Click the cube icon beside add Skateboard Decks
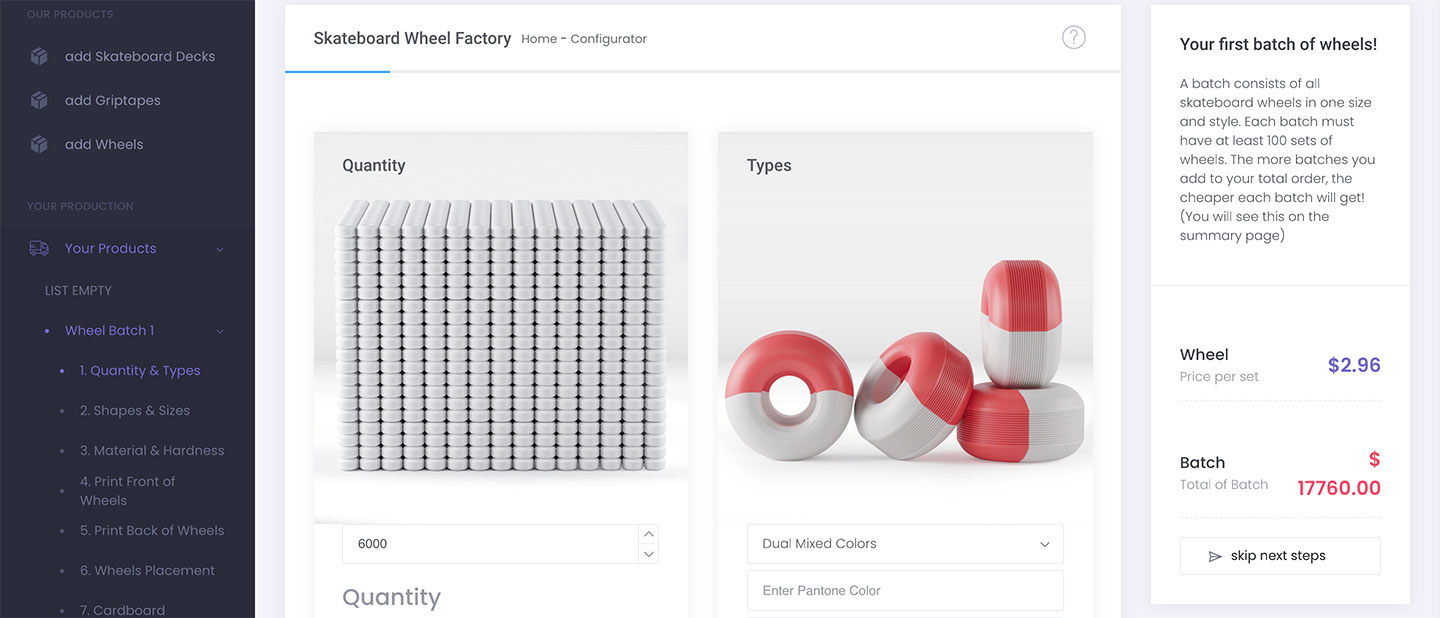The image size is (1440, 618). [39, 57]
